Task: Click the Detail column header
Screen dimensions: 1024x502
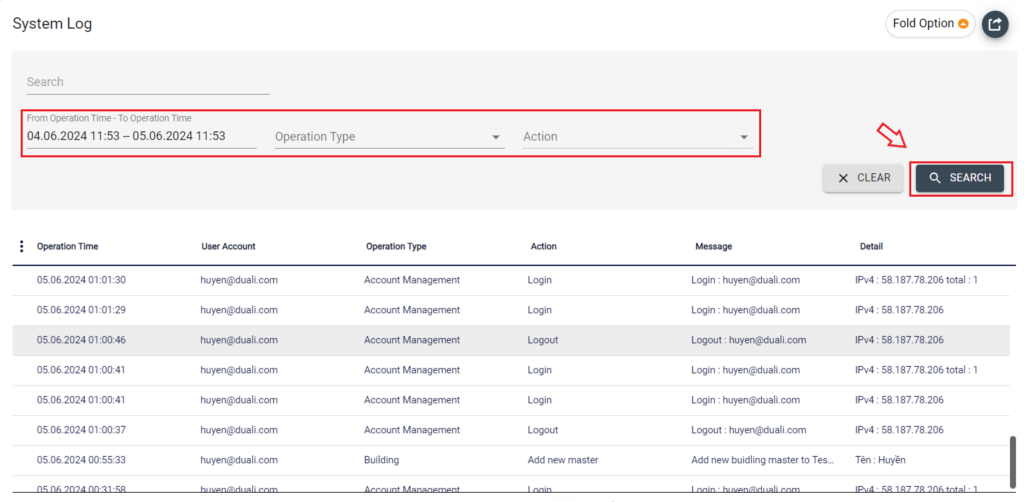Action: click(x=871, y=246)
